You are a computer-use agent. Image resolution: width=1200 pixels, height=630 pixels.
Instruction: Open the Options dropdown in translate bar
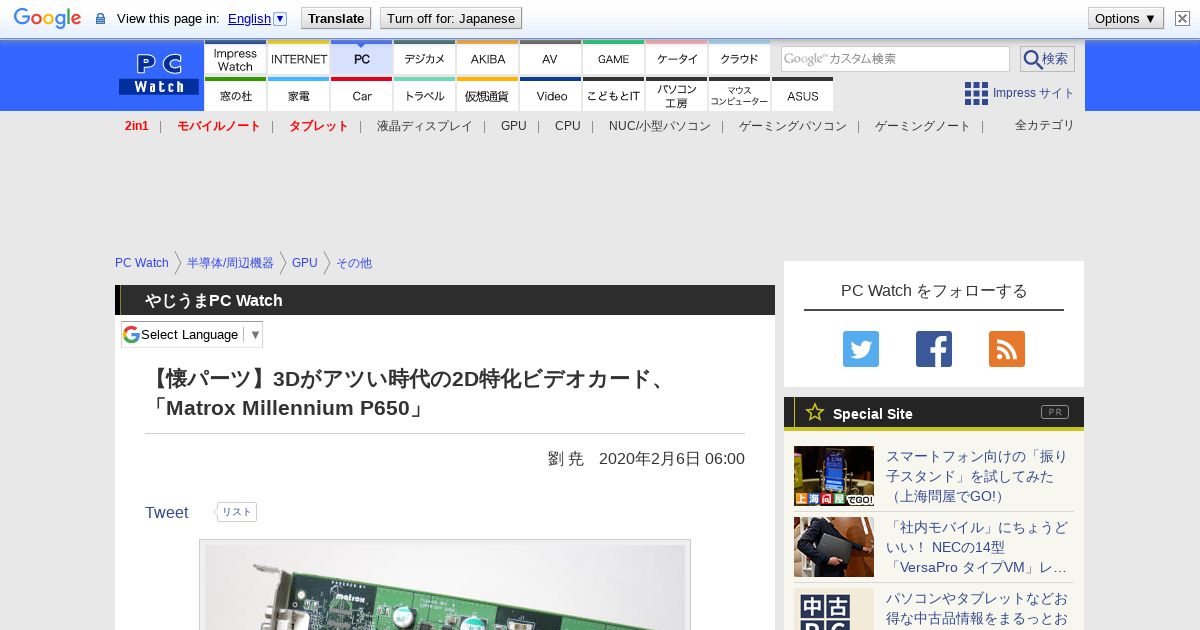coord(1126,18)
